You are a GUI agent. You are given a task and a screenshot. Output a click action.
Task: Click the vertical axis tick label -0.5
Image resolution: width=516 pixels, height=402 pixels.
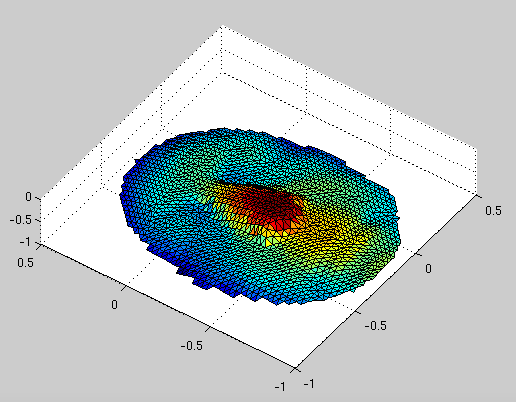coord(20,220)
